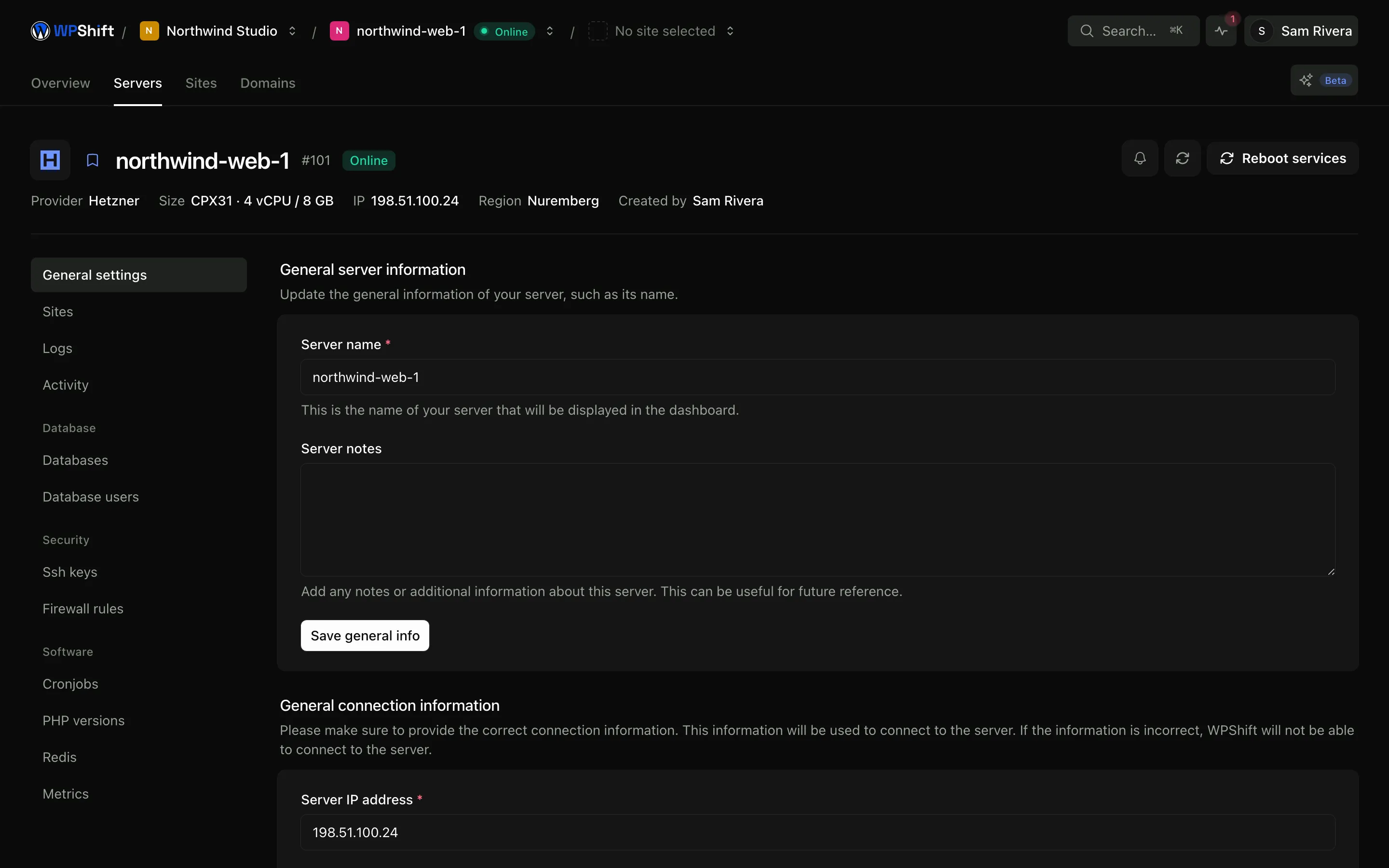Viewport: 1389px width, 868px height.
Task: Click the CPX31 size value
Action: [x=262, y=201]
